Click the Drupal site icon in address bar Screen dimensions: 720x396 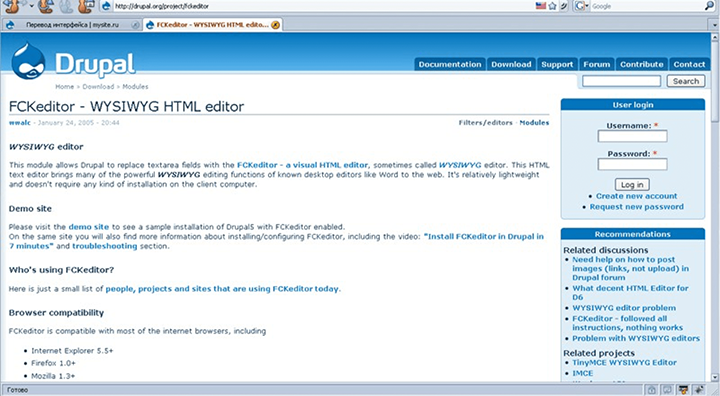[x=106, y=6]
